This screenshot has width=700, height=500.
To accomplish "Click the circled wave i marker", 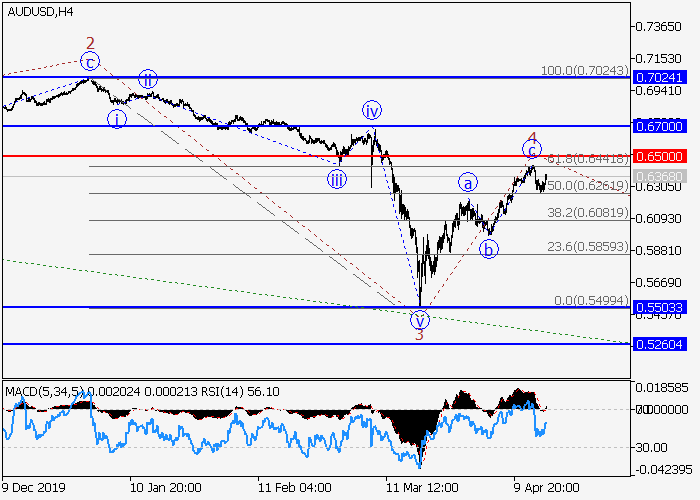I will click(x=118, y=118).
